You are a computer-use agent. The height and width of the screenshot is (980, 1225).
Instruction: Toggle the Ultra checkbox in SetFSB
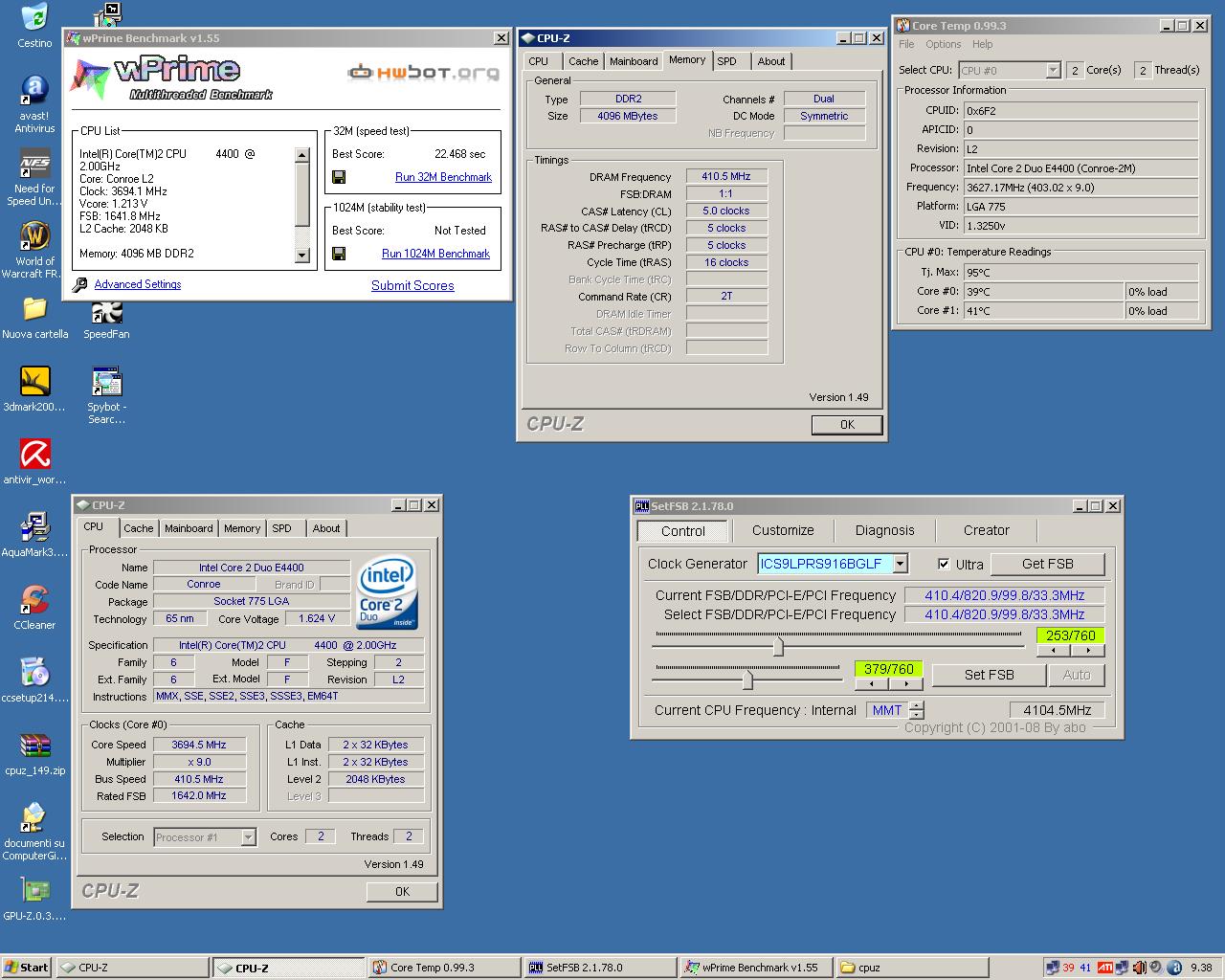click(944, 564)
